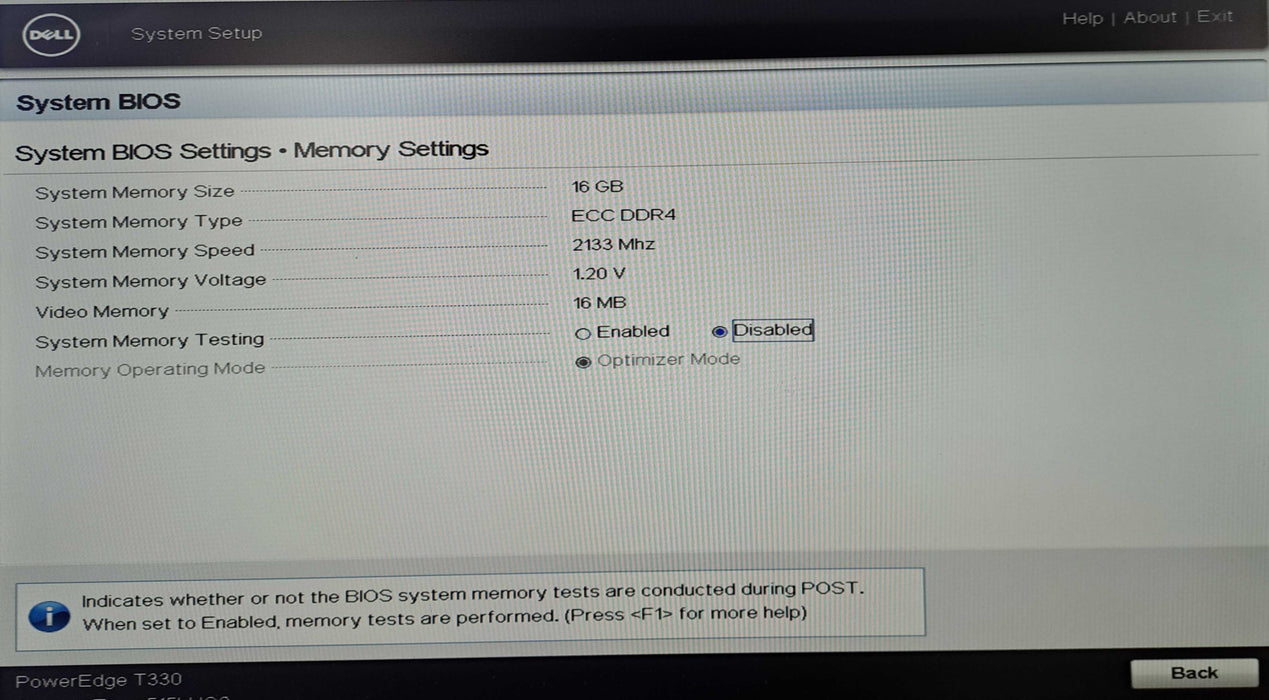Click the Memory Operating Mode label
Image resolution: width=1269 pixels, height=700 pixels.
[x=149, y=369]
